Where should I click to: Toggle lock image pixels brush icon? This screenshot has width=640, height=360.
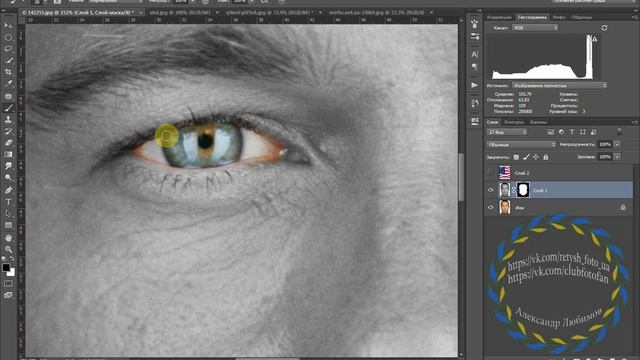click(x=527, y=157)
